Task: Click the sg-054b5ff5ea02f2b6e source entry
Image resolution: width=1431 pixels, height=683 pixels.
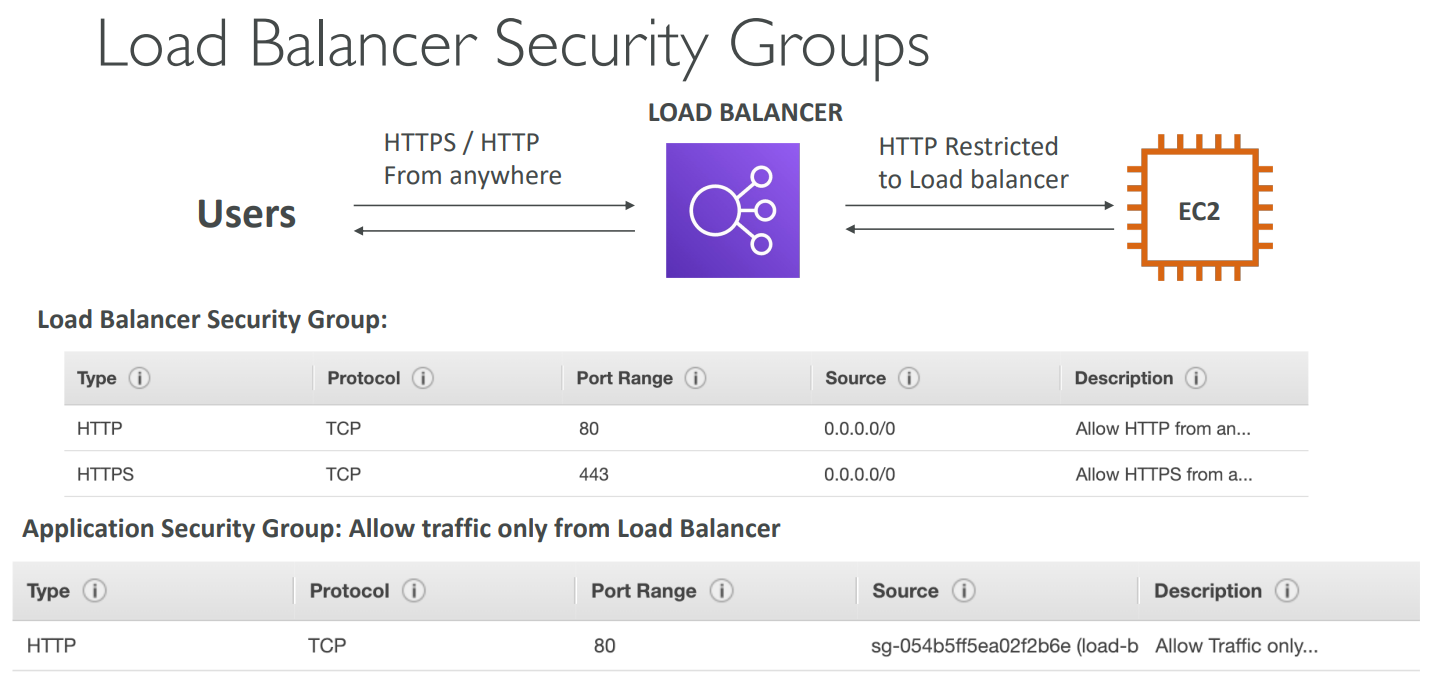Action: tap(1004, 646)
